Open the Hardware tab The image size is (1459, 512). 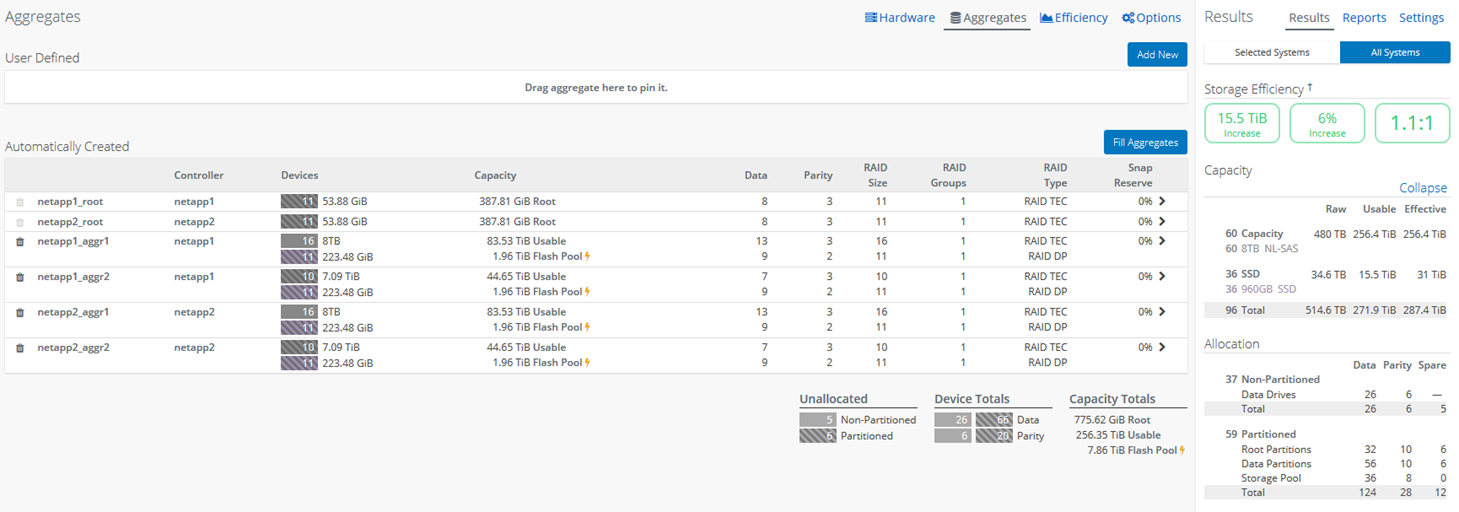[900, 18]
